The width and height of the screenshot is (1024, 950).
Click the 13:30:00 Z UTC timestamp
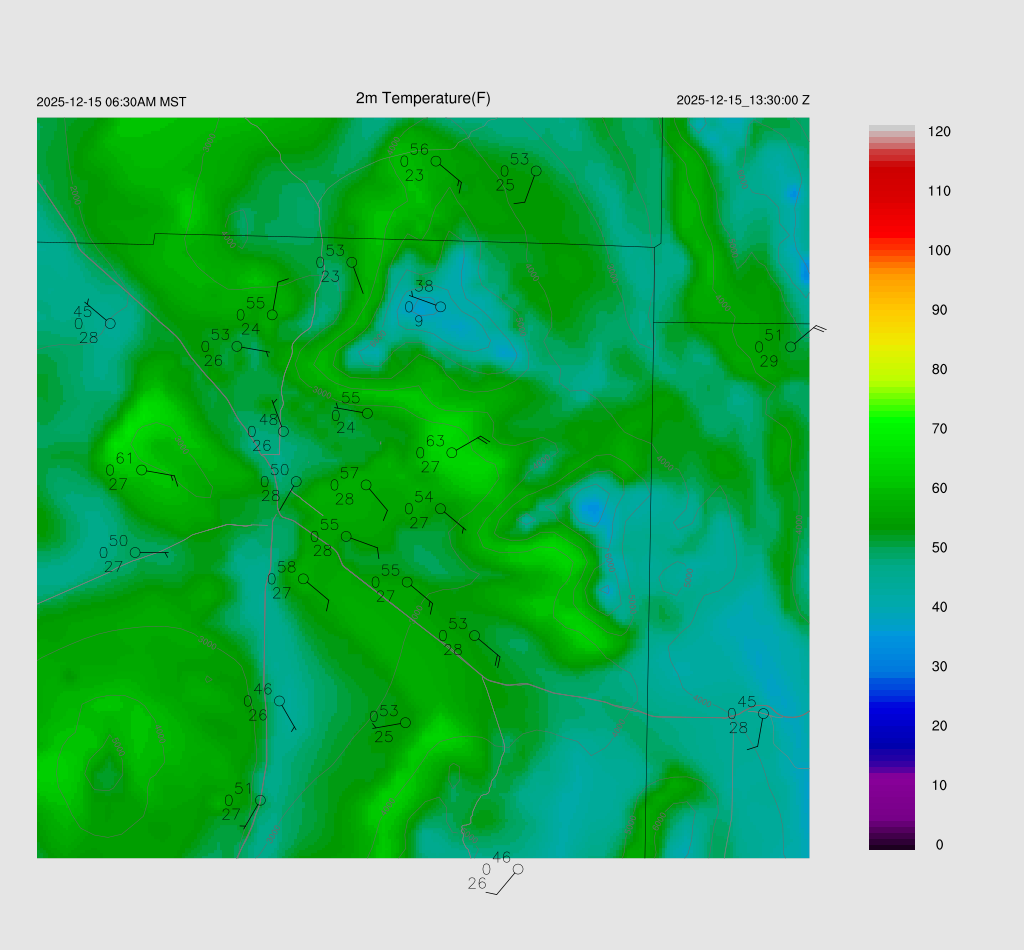pyautogui.click(x=743, y=100)
